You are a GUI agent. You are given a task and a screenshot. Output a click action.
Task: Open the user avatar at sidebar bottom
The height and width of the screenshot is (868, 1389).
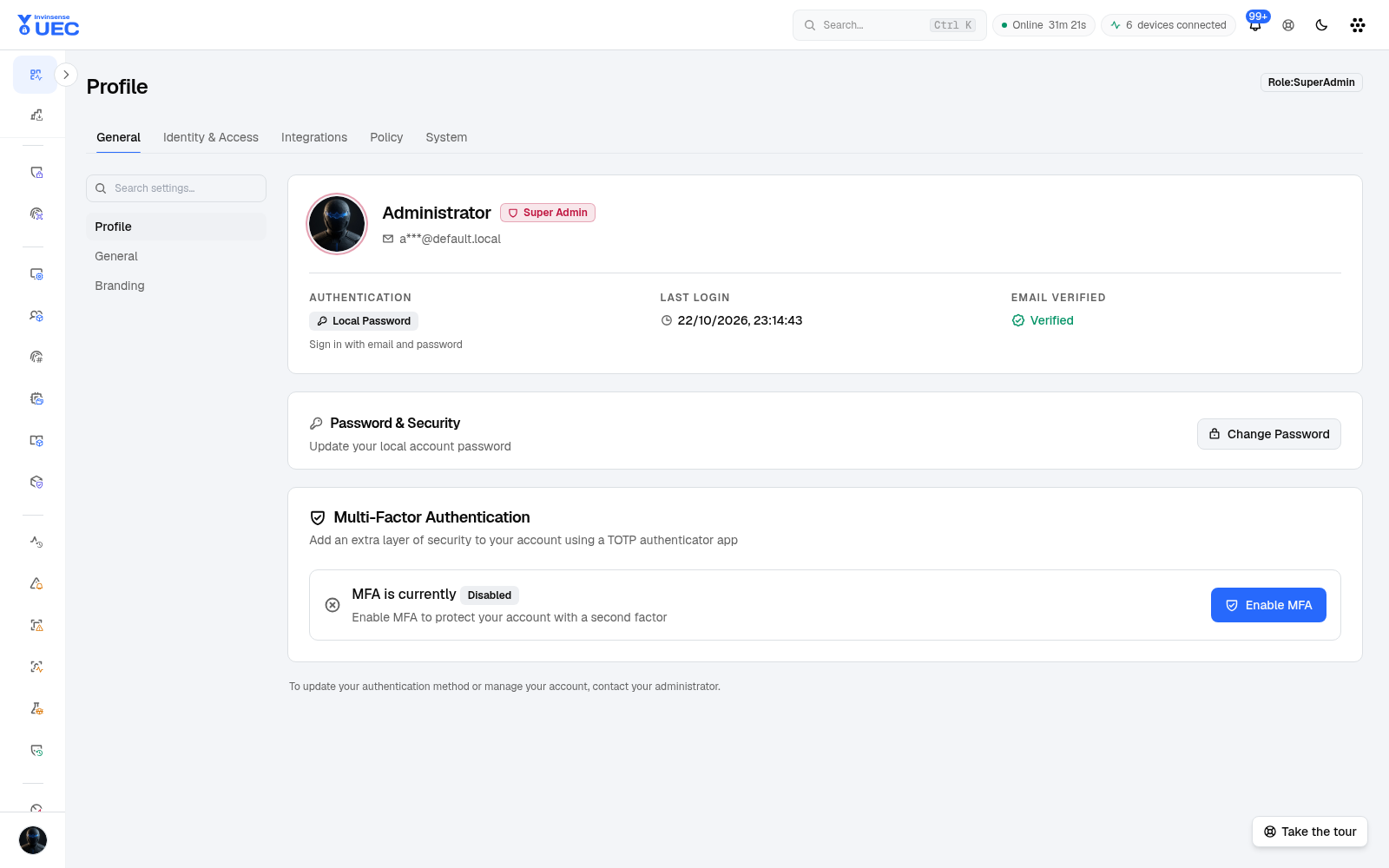pyautogui.click(x=33, y=840)
